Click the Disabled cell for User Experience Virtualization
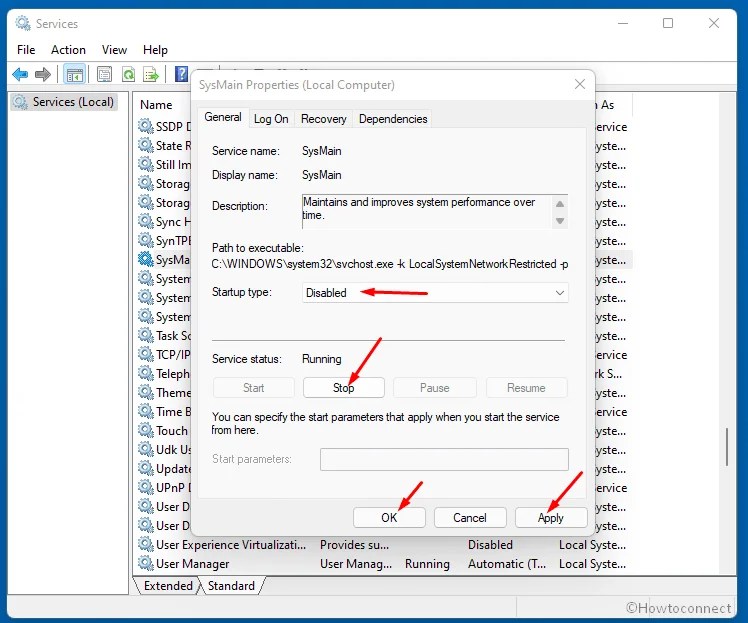 [x=490, y=545]
